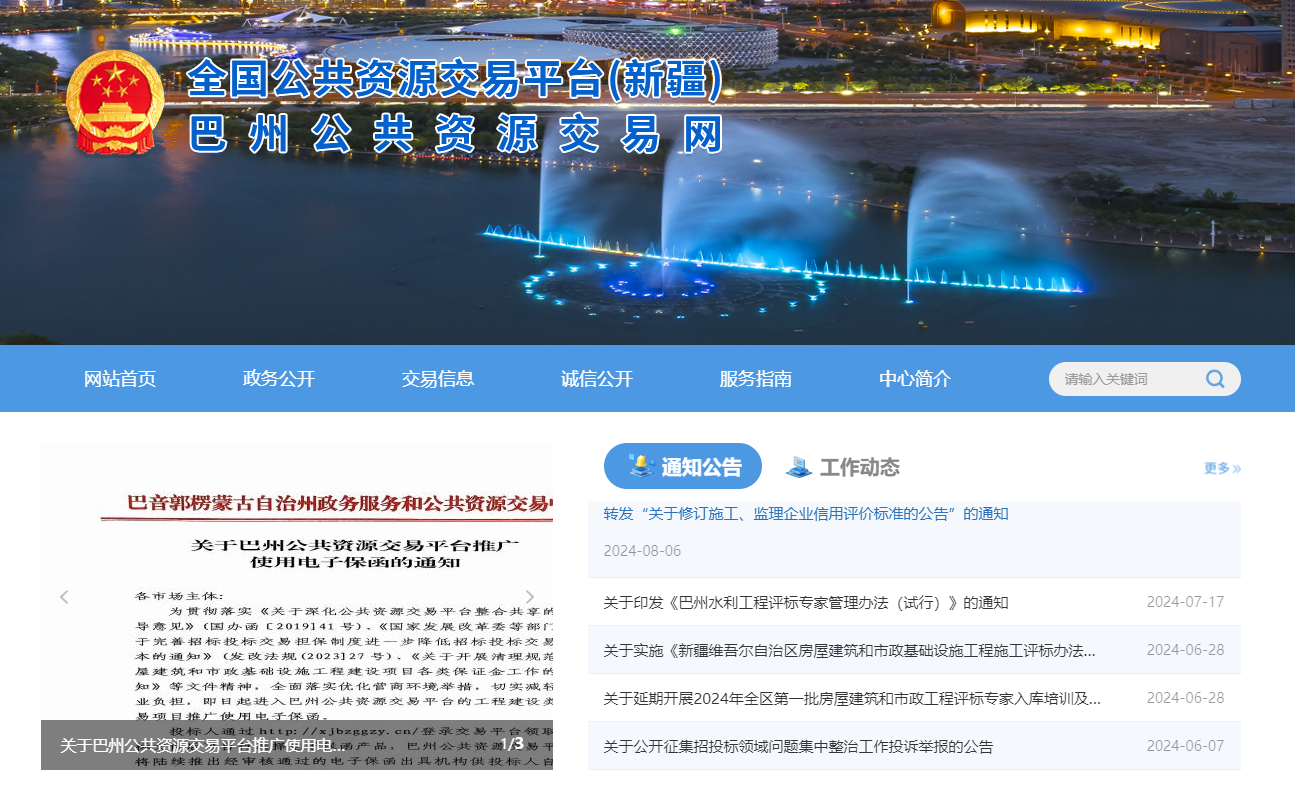Click the search magnifier icon
Viewport: 1295px width, 801px height.
pyautogui.click(x=1215, y=379)
